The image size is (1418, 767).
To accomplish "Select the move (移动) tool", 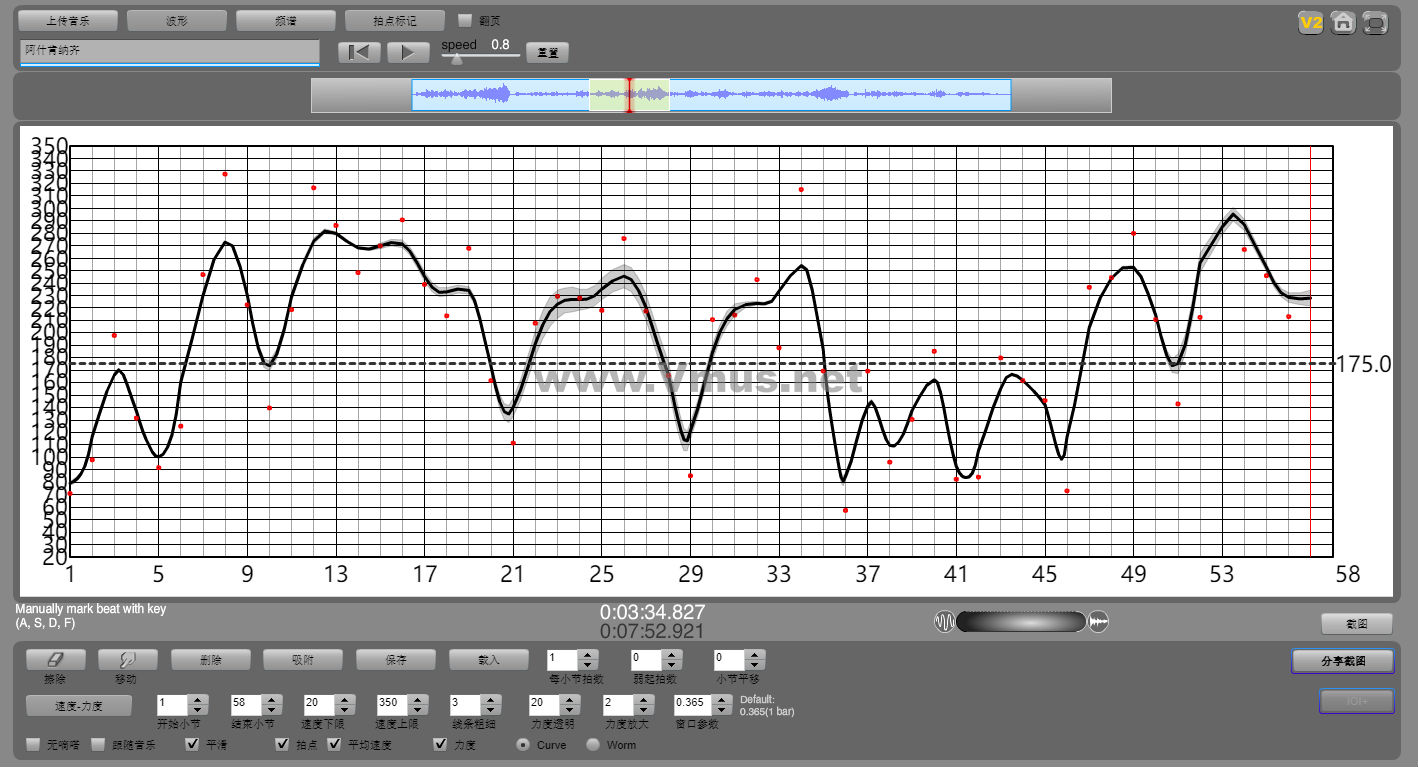I will (127, 660).
